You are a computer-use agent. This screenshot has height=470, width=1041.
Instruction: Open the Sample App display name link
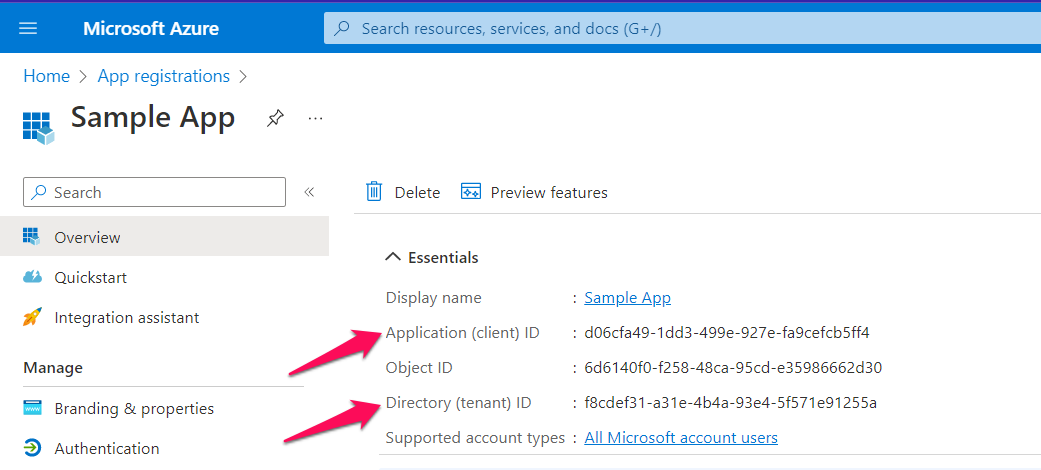point(627,297)
